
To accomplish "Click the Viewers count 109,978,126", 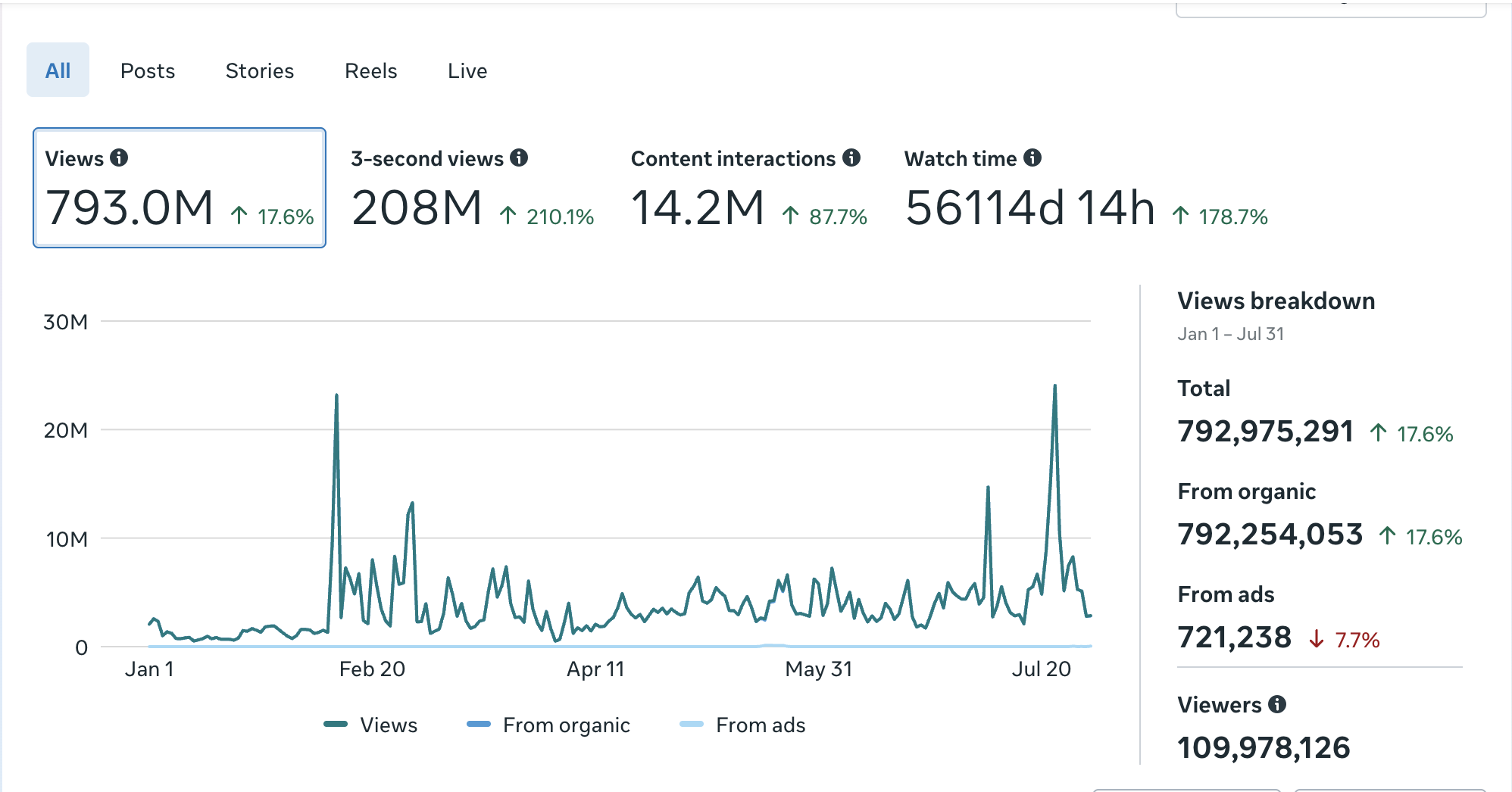I will (x=1264, y=748).
